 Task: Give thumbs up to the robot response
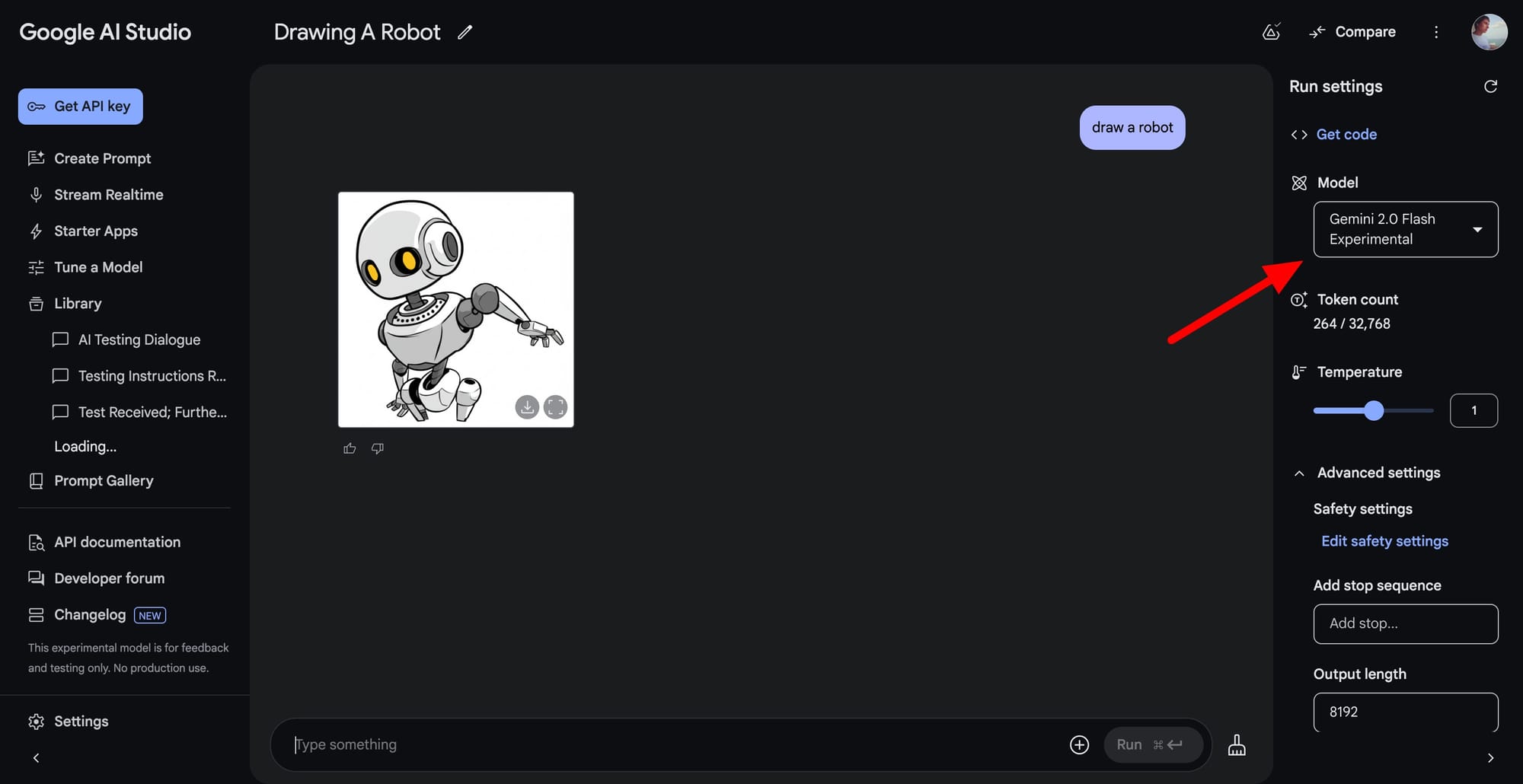(350, 448)
